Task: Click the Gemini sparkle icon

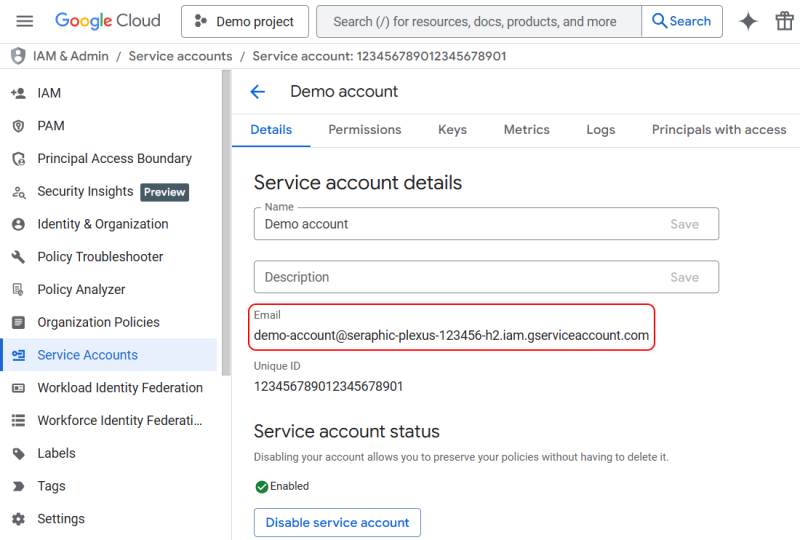Action: click(x=748, y=21)
